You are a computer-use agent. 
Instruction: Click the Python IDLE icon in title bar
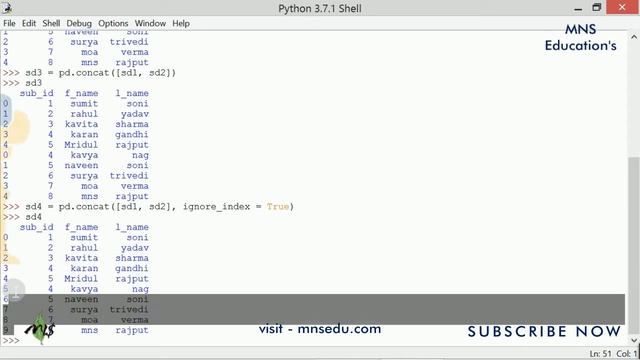click(7, 7)
